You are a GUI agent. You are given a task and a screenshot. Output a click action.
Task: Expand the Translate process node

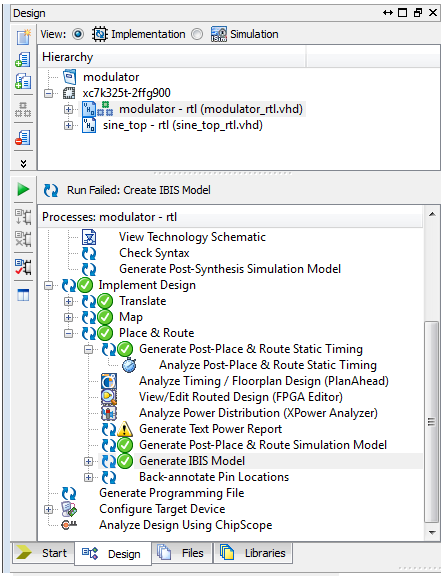point(68,302)
